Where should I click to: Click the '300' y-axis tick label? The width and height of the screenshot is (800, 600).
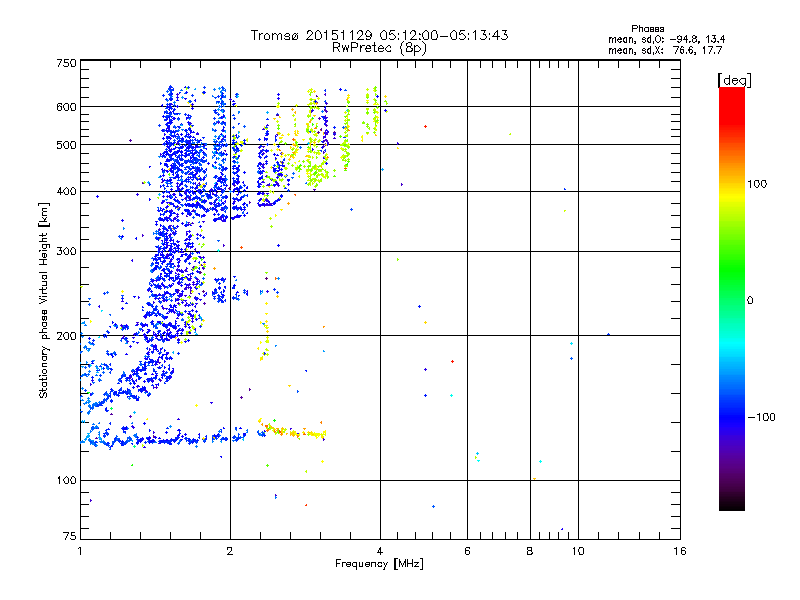click(x=66, y=251)
